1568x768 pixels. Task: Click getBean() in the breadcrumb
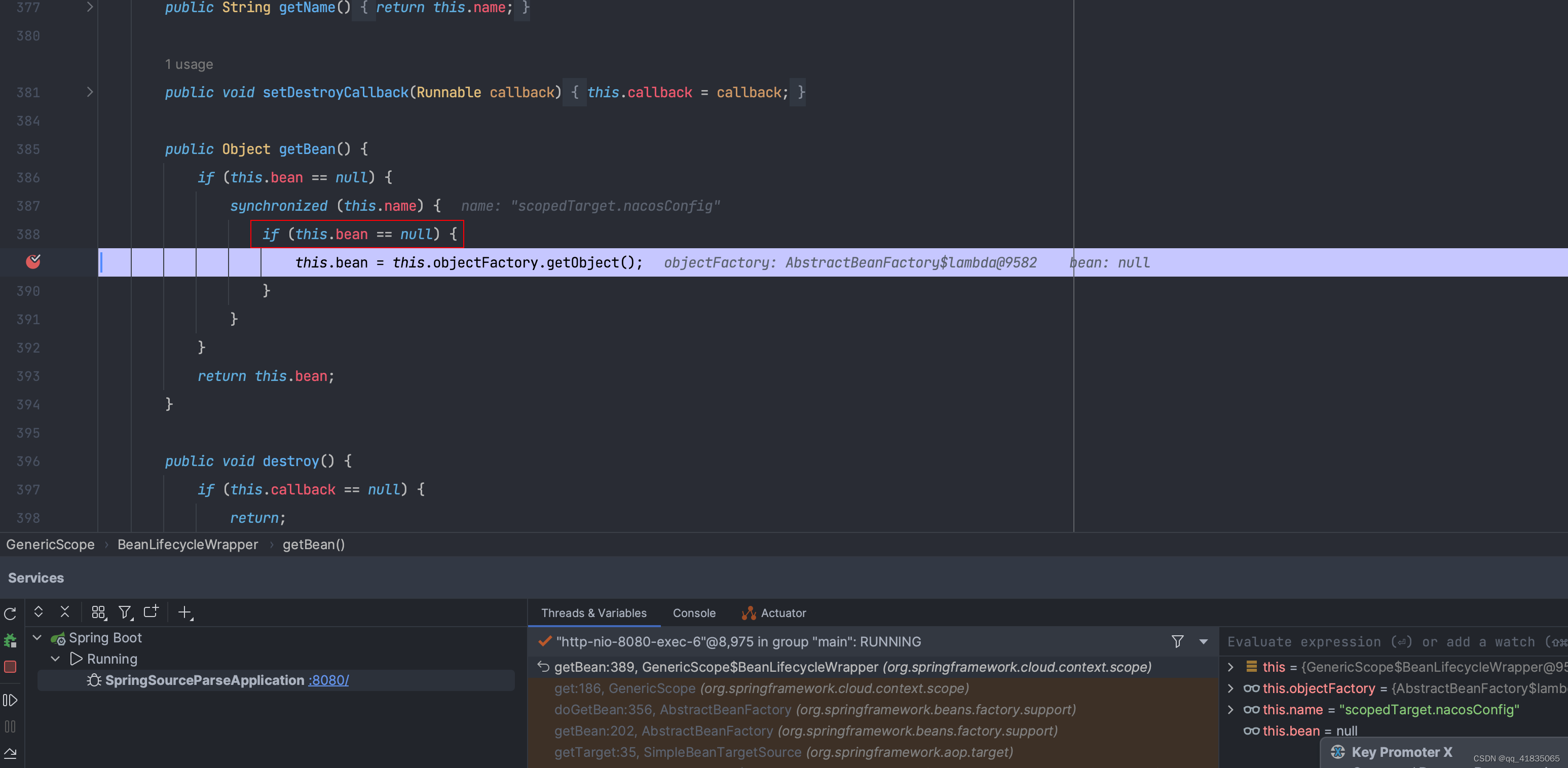pos(314,545)
